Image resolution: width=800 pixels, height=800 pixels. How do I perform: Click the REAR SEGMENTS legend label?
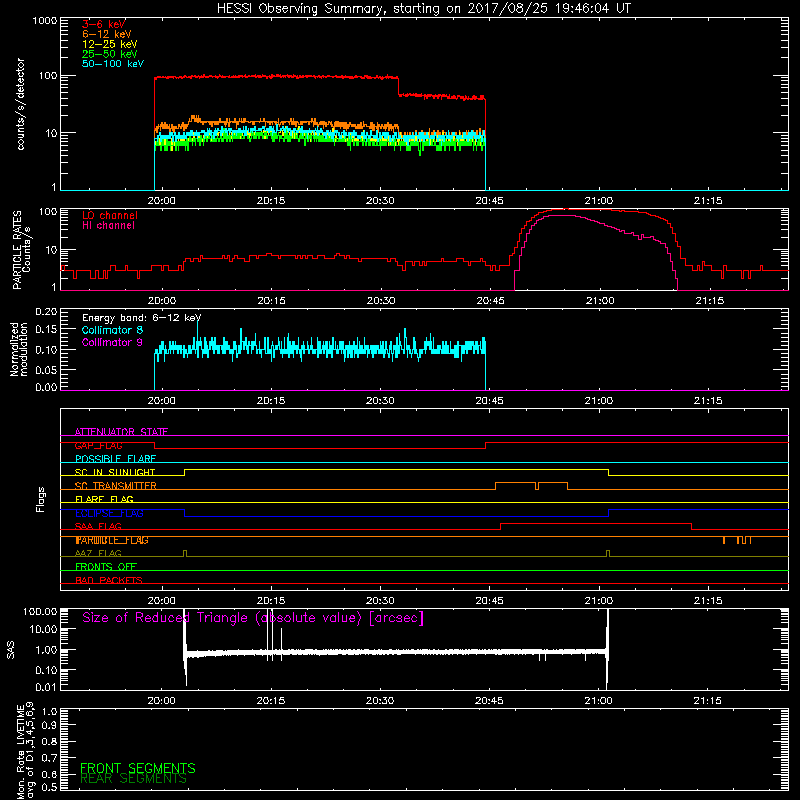[133, 779]
